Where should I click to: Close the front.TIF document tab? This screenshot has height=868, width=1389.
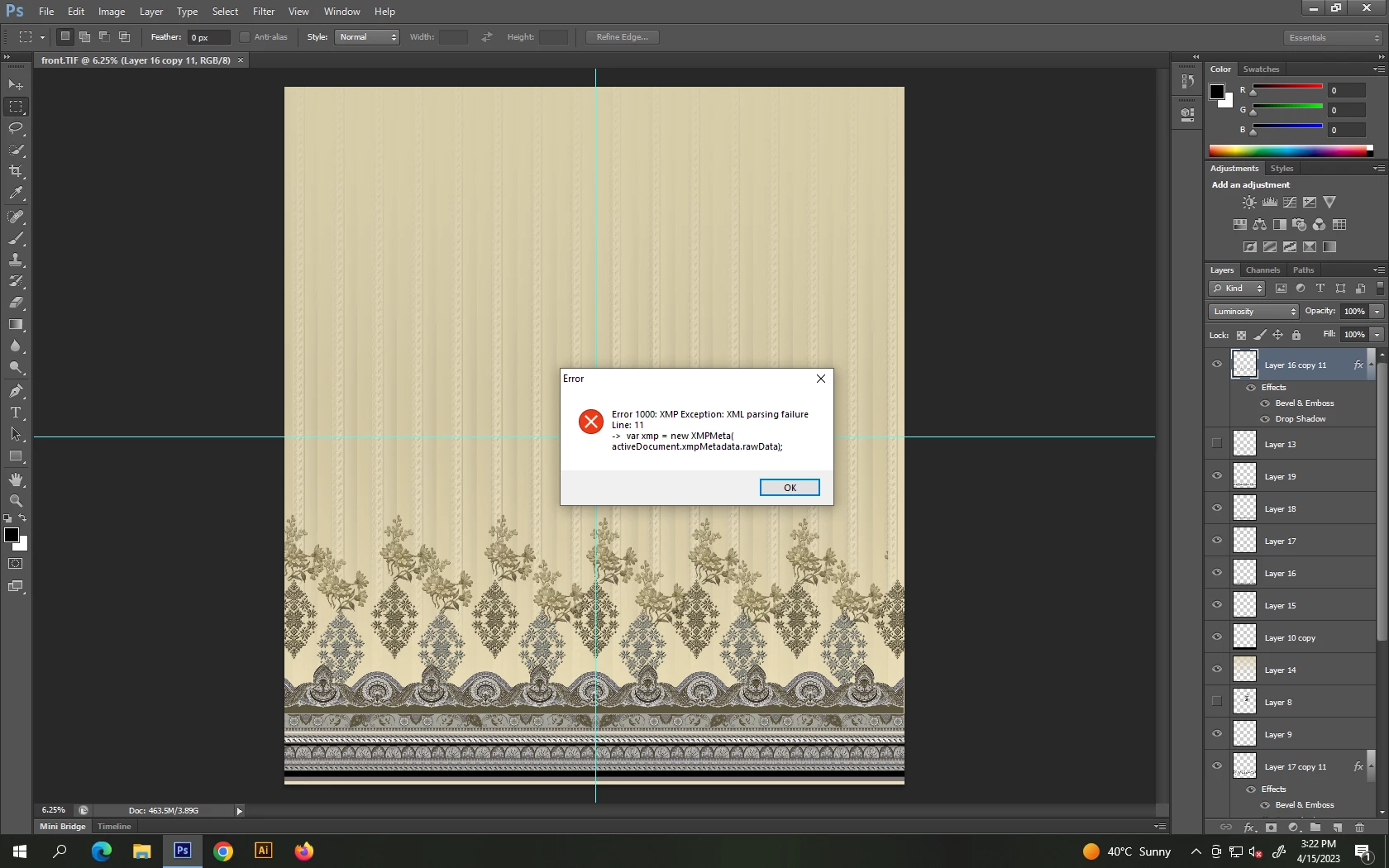tap(241, 60)
